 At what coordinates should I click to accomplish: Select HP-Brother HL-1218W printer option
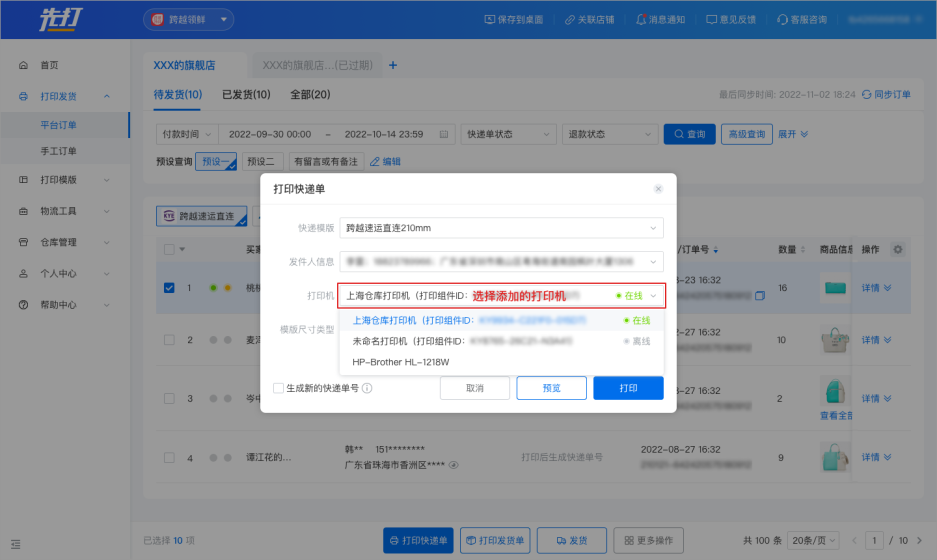(401, 362)
